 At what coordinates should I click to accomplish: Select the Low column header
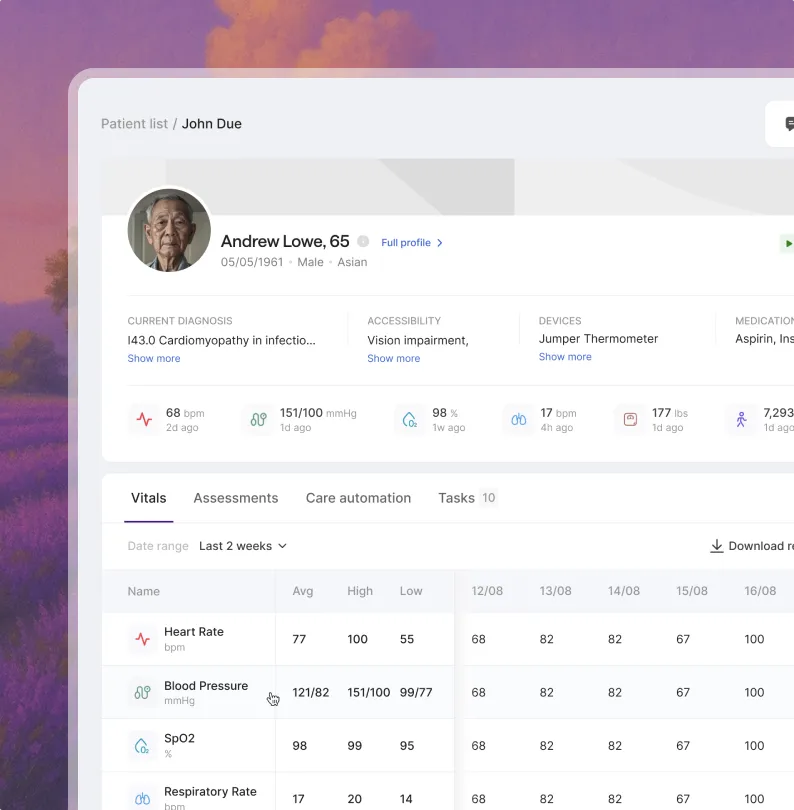tap(411, 591)
